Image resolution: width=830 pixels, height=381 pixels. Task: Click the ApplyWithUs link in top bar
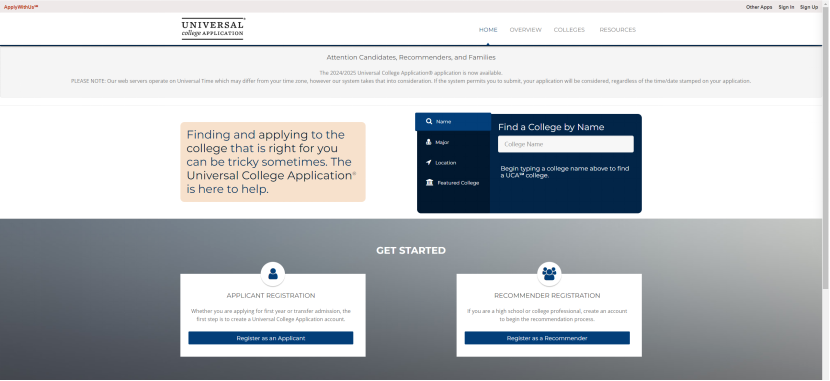[x=21, y=7]
